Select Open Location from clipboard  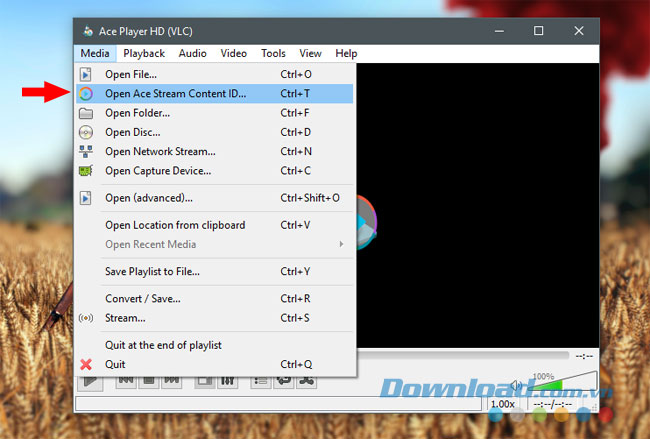(176, 225)
